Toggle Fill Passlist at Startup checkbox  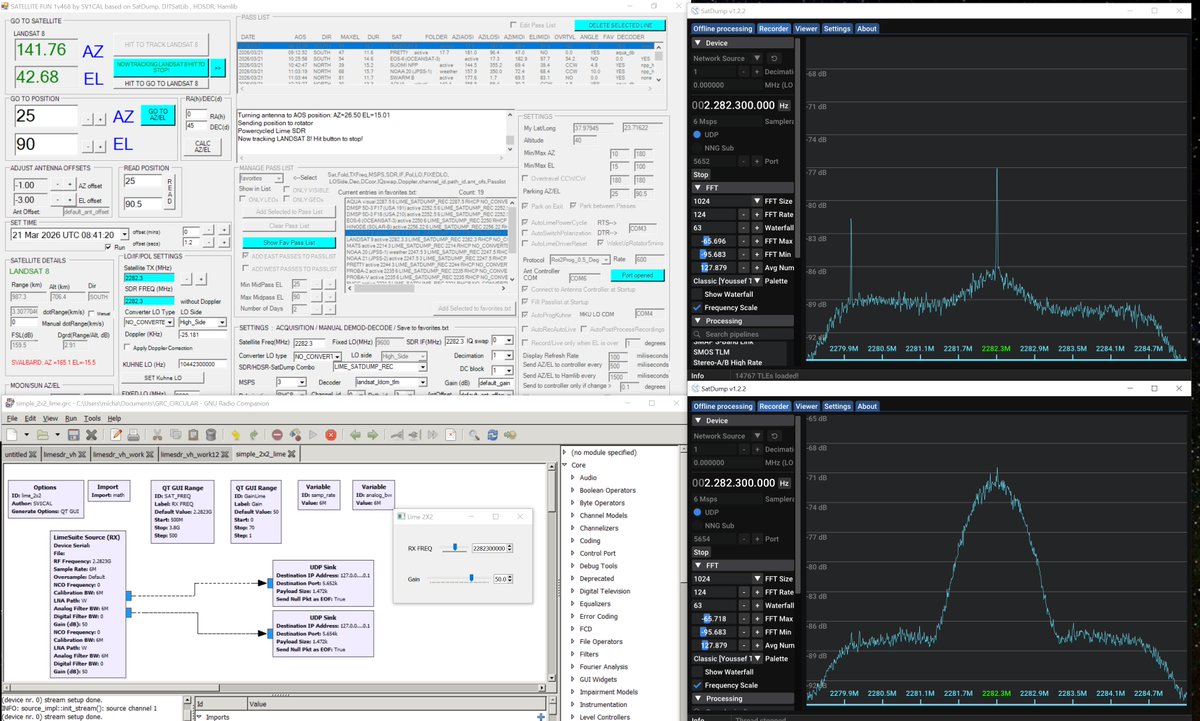pos(527,301)
